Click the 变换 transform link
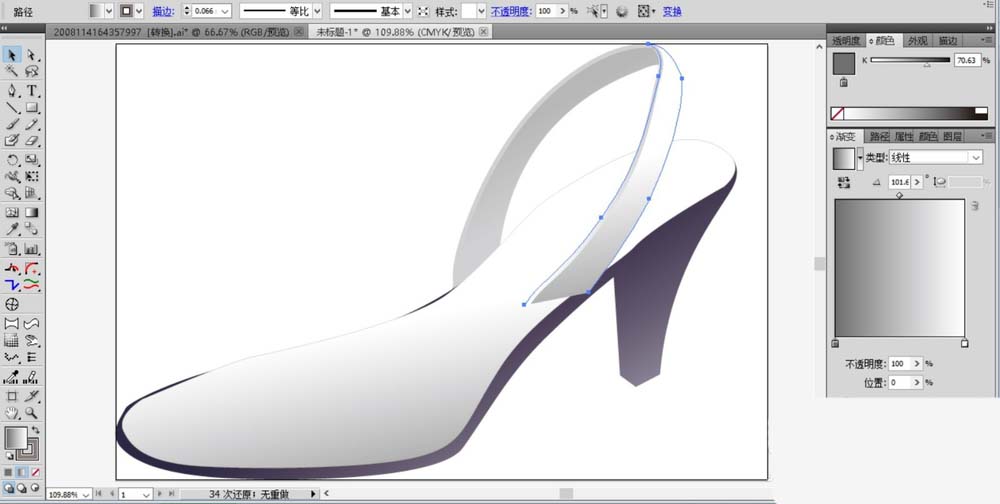 point(672,11)
